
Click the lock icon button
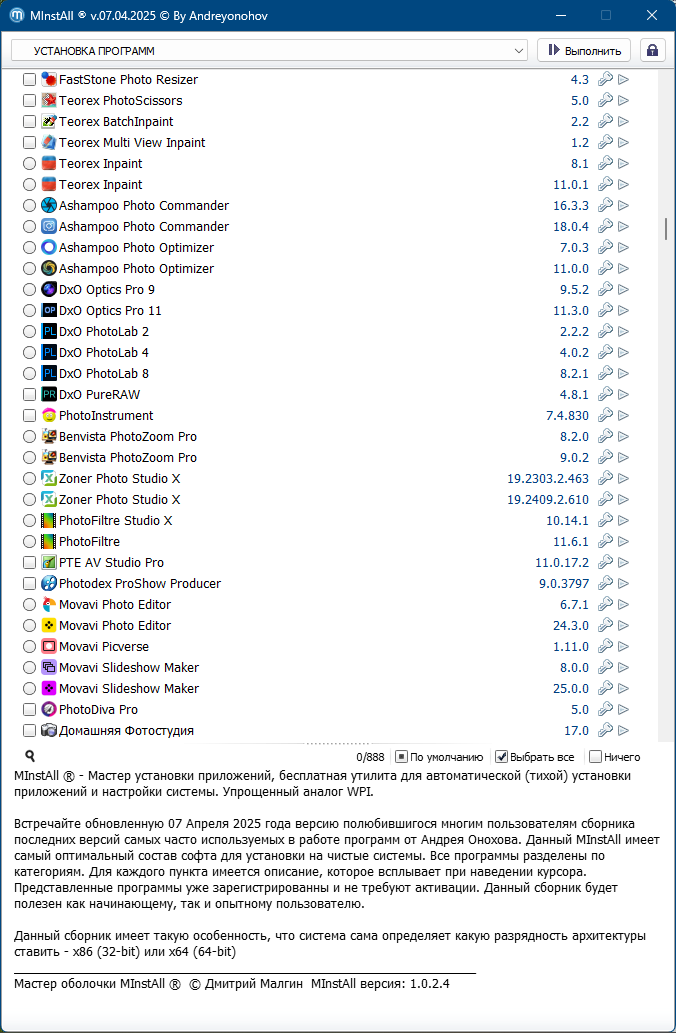(x=652, y=50)
